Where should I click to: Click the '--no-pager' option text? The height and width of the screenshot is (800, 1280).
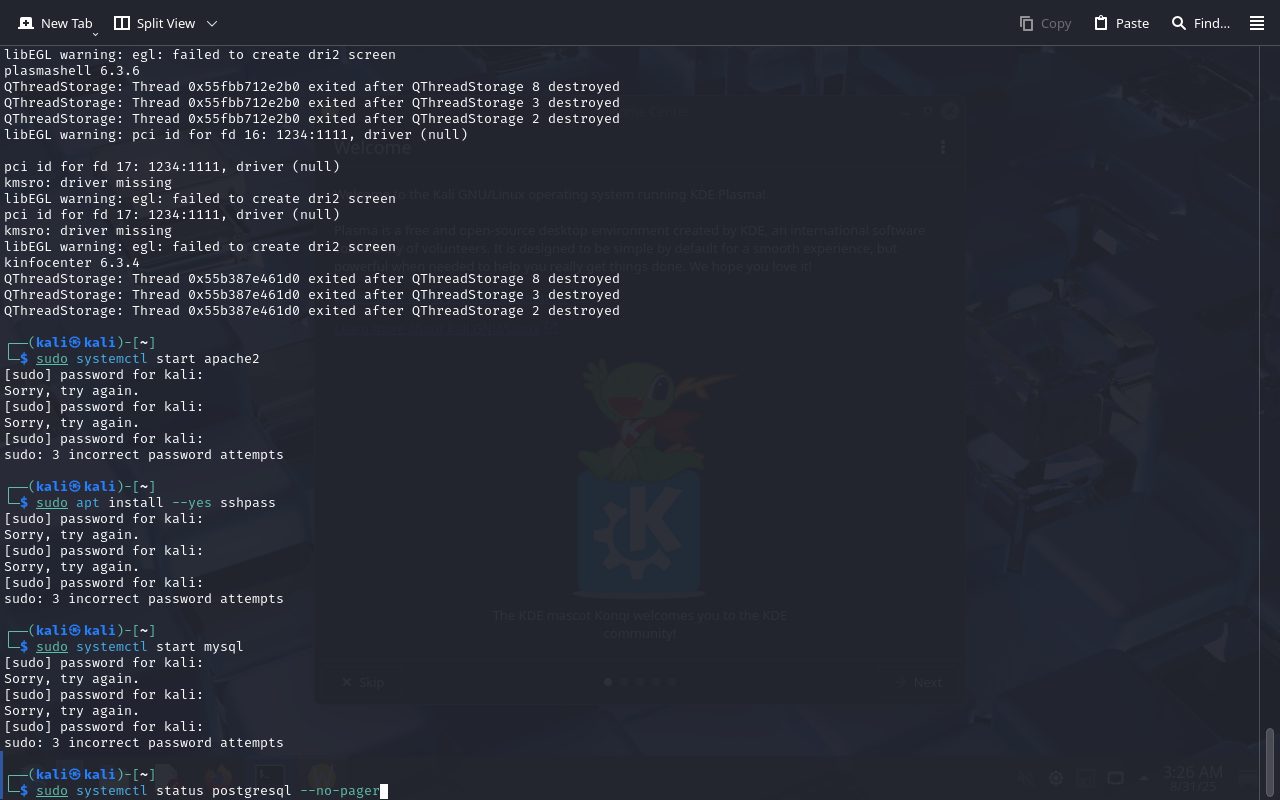pos(340,791)
